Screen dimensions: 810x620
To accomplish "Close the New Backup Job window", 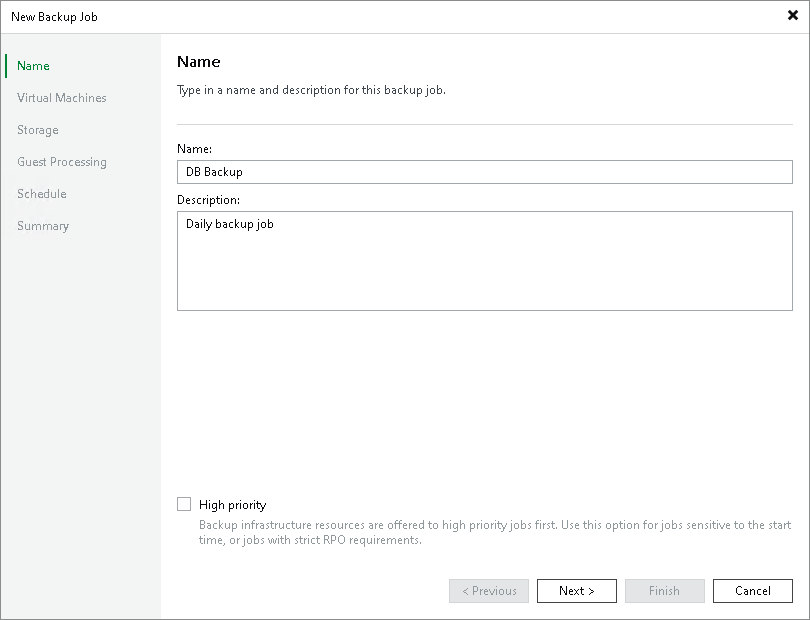I will (793, 16).
